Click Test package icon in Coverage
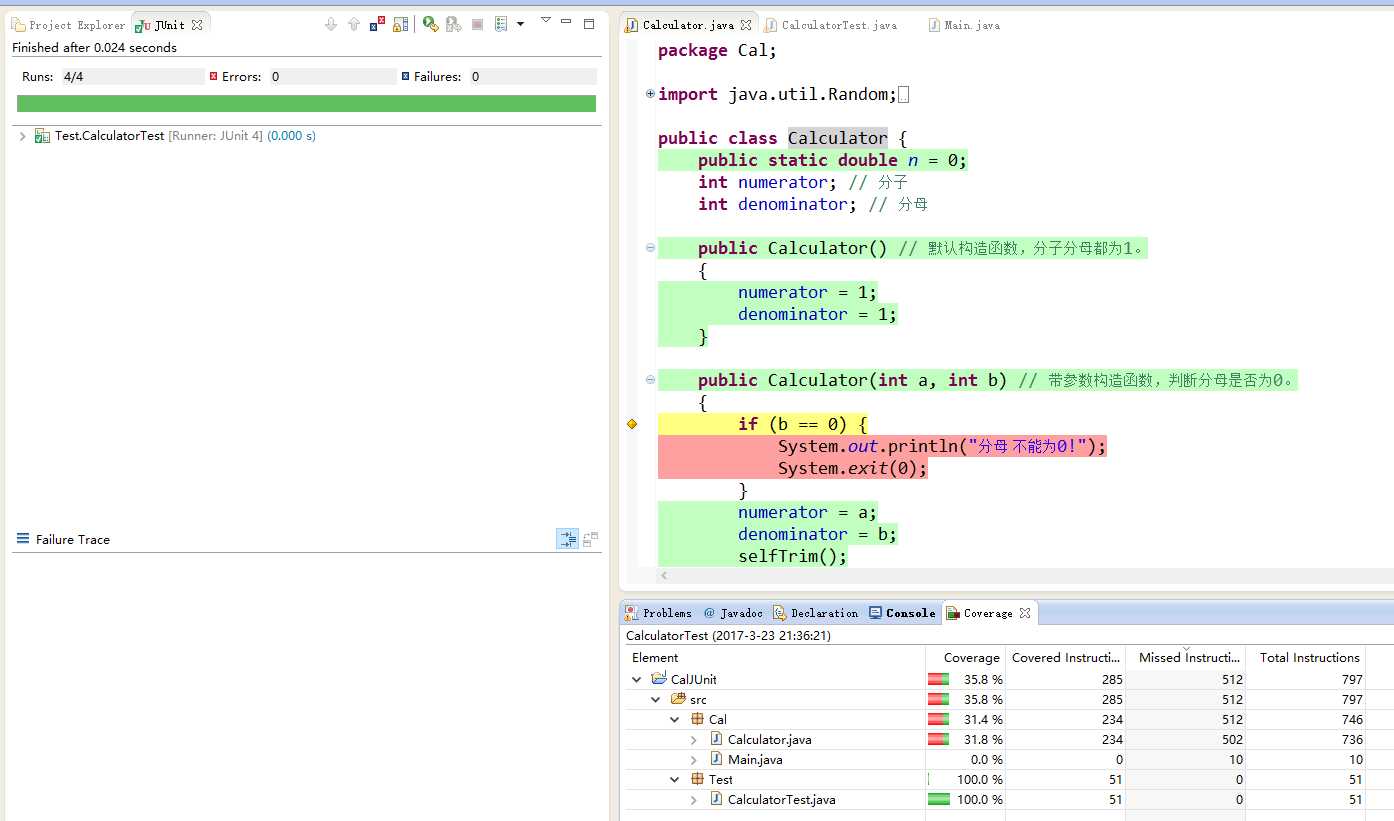Viewport: 1394px width, 821px height. [x=697, y=779]
